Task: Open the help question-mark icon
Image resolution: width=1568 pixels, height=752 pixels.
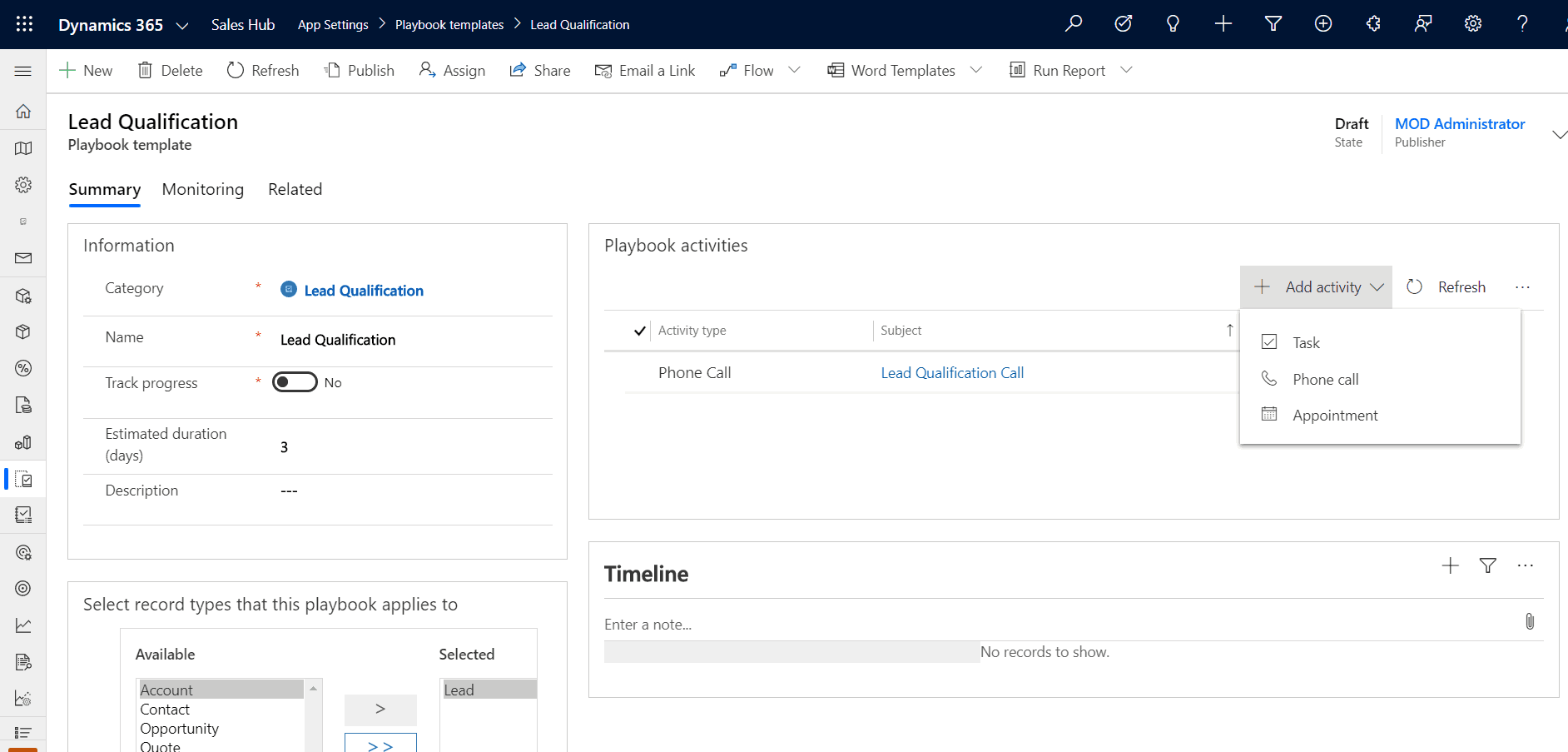Action: click(x=1523, y=24)
